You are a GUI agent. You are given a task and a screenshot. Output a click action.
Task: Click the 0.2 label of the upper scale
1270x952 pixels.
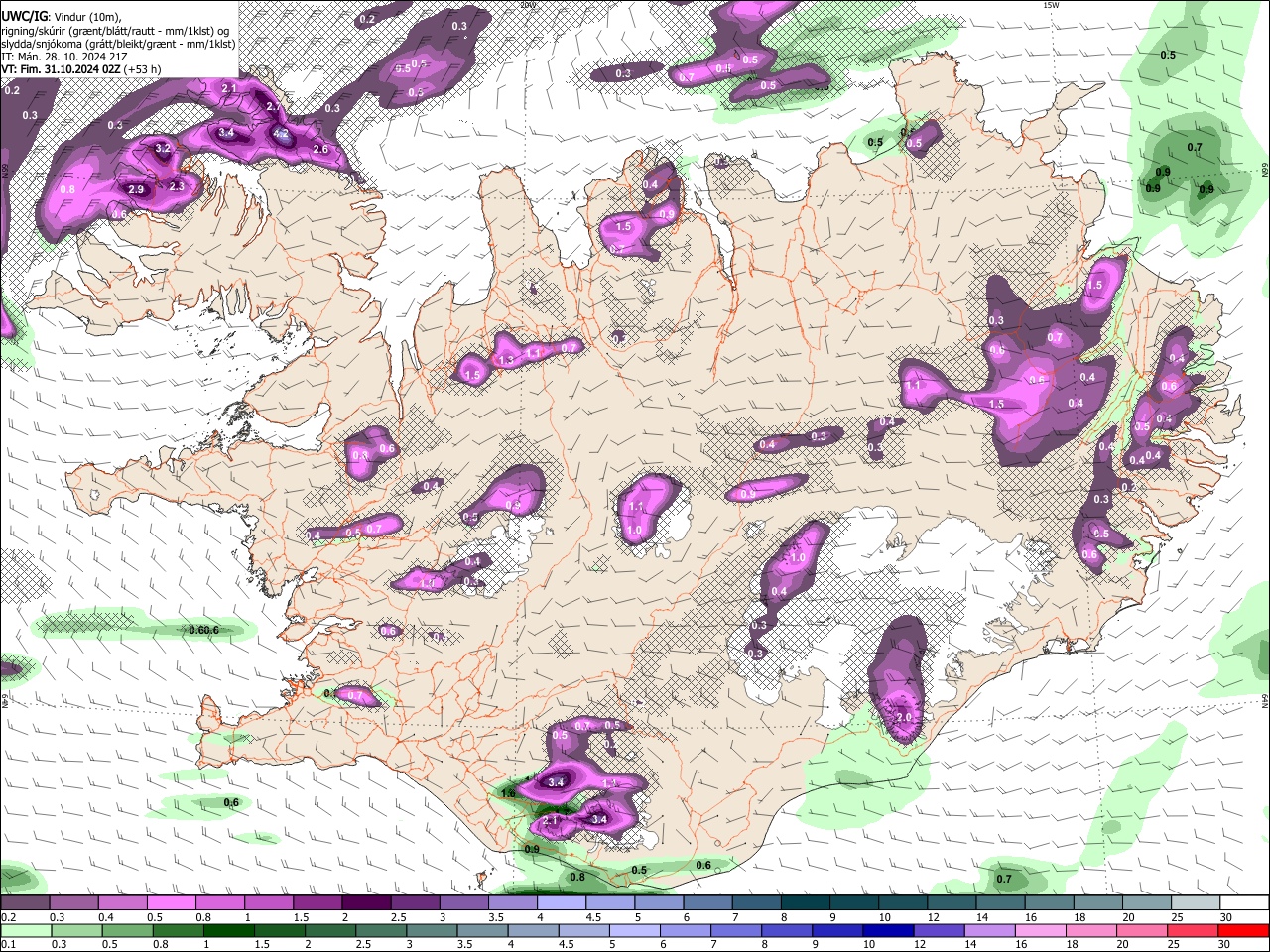(x=8, y=917)
